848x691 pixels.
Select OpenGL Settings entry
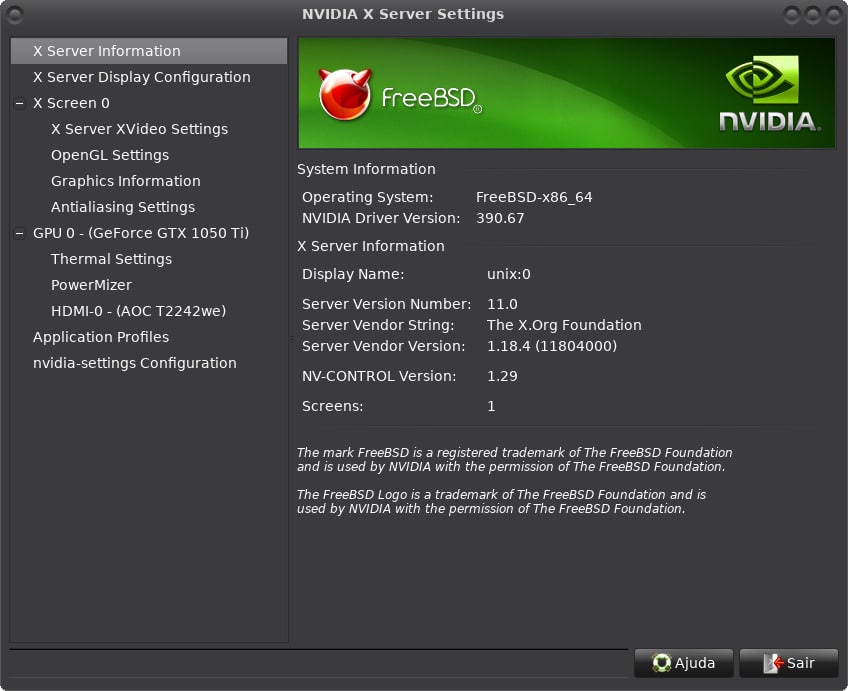click(x=110, y=155)
